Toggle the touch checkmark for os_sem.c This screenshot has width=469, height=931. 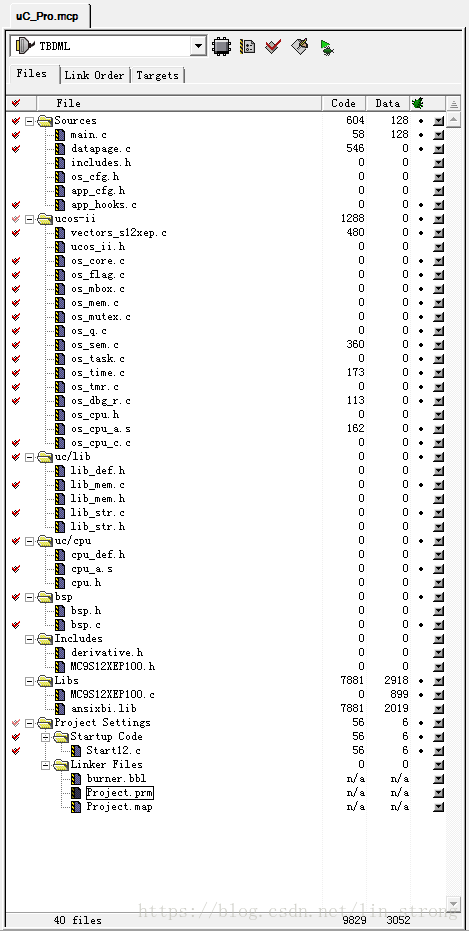tap(16, 345)
